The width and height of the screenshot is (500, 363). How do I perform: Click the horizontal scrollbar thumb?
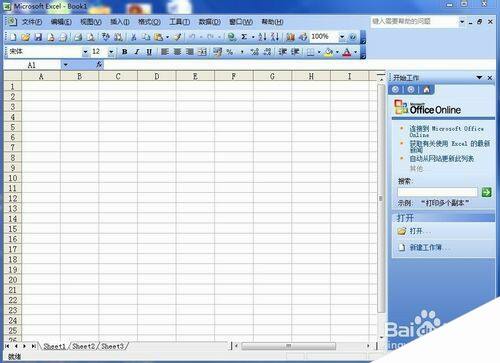point(289,346)
